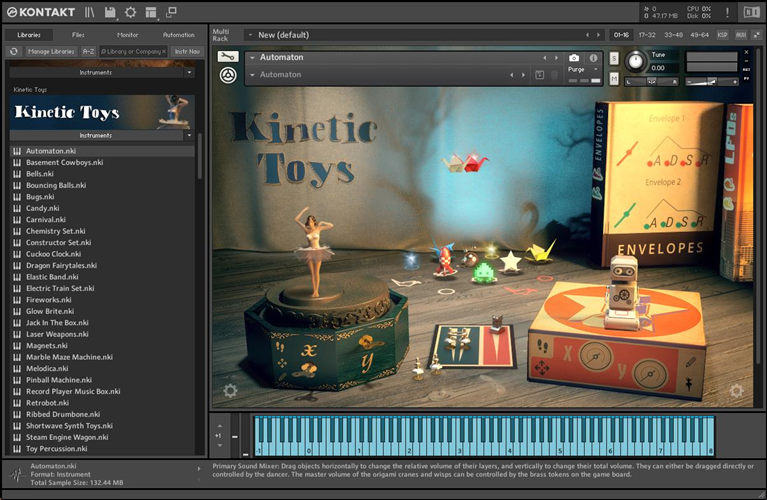
Task: Switch to the Automation tab
Action: pos(179,35)
